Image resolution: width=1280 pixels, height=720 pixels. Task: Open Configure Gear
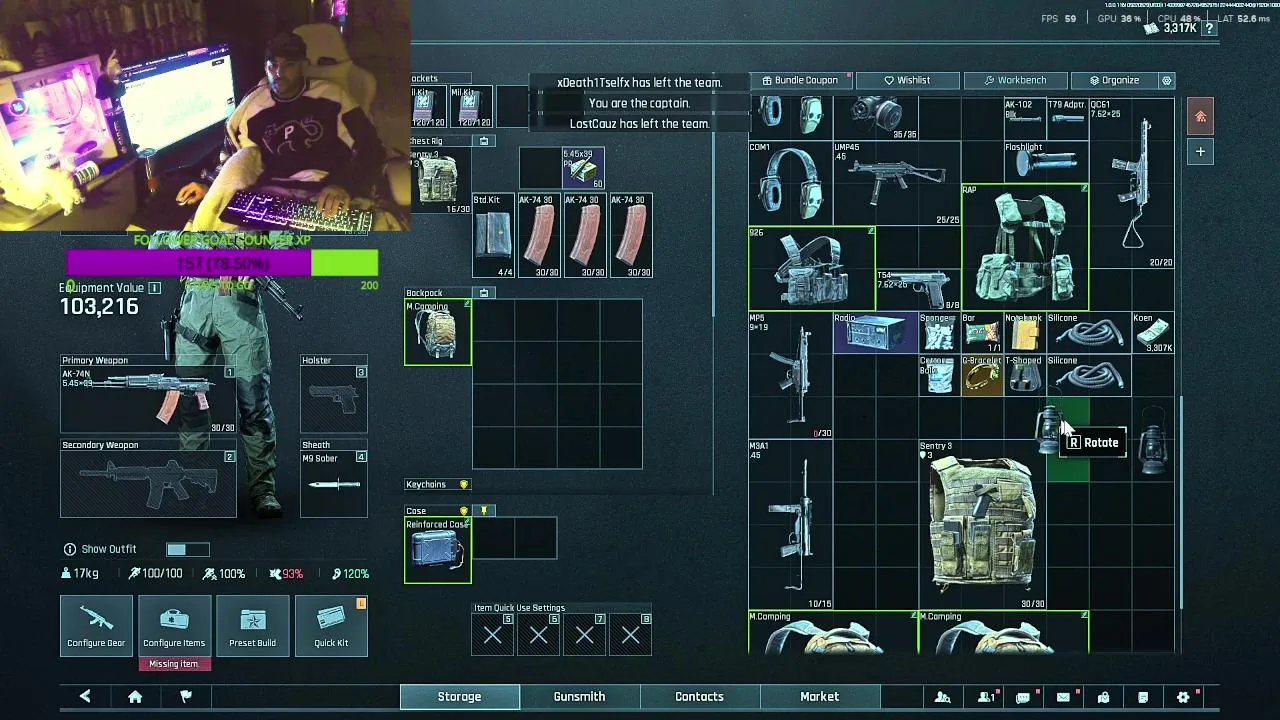[x=96, y=626]
